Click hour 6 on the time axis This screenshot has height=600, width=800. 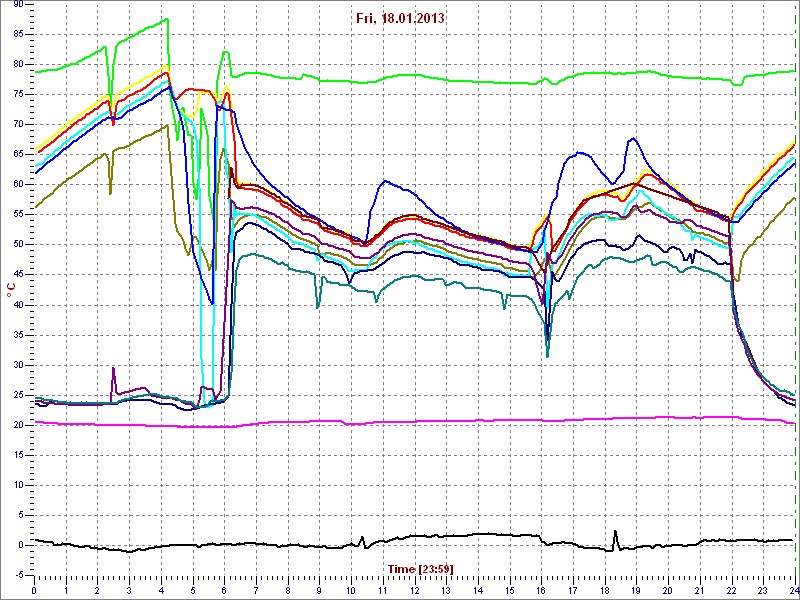point(224,590)
